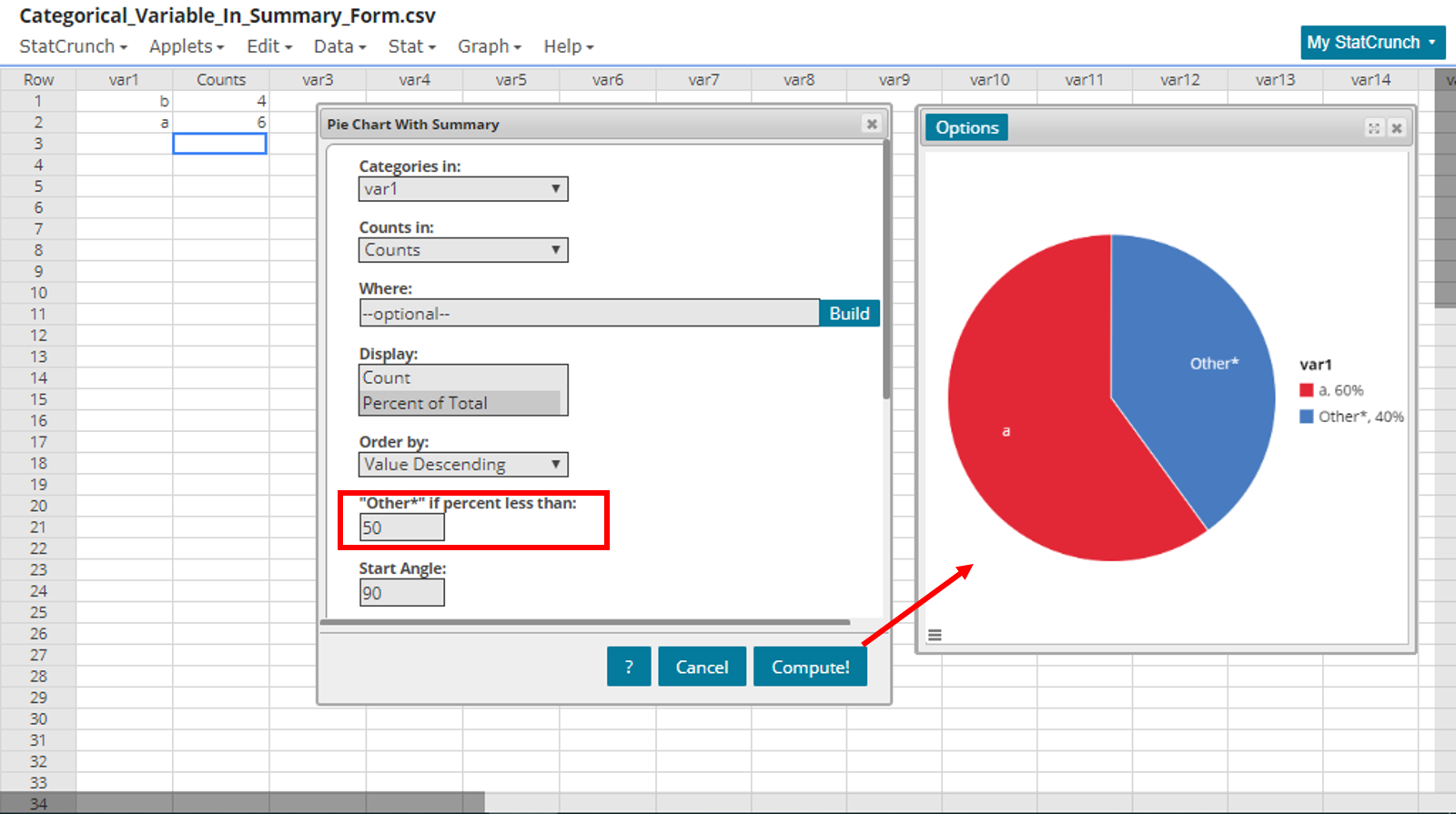Click the hamburger menu icon in chart window

(x=935, y=635)
